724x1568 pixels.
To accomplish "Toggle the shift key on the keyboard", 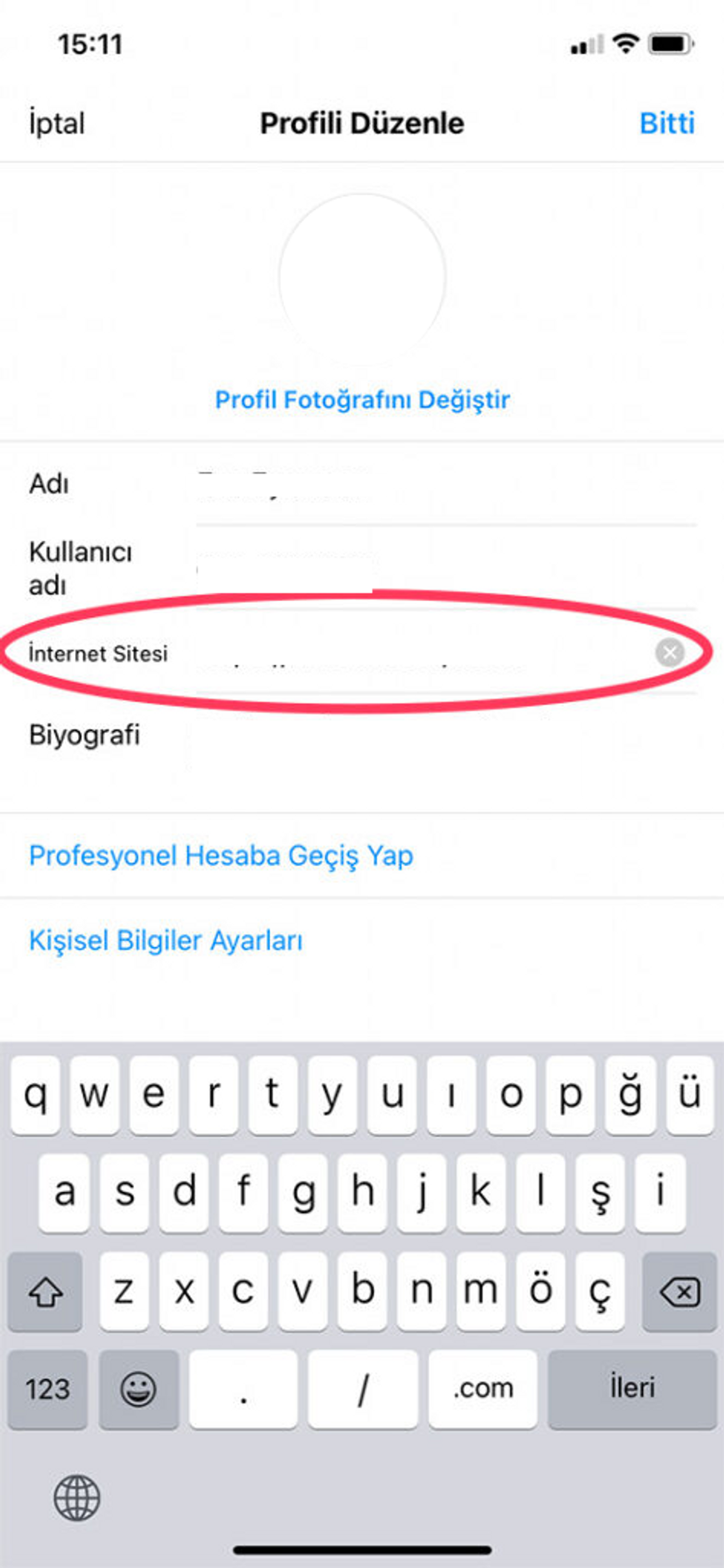I will pyautogui.click(x=45, y=1291).
